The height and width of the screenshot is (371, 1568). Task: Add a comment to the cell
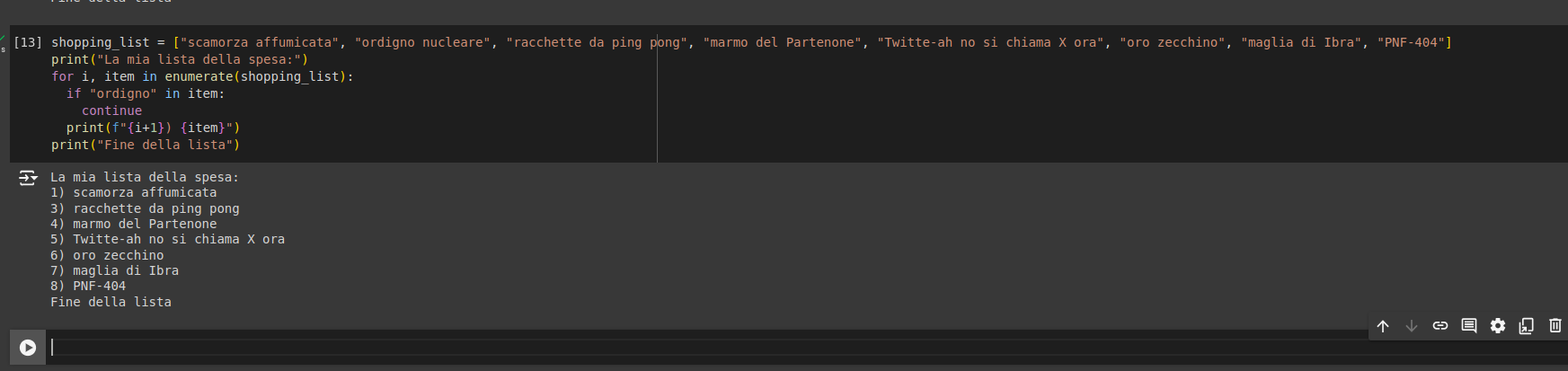pos(1469,326)
